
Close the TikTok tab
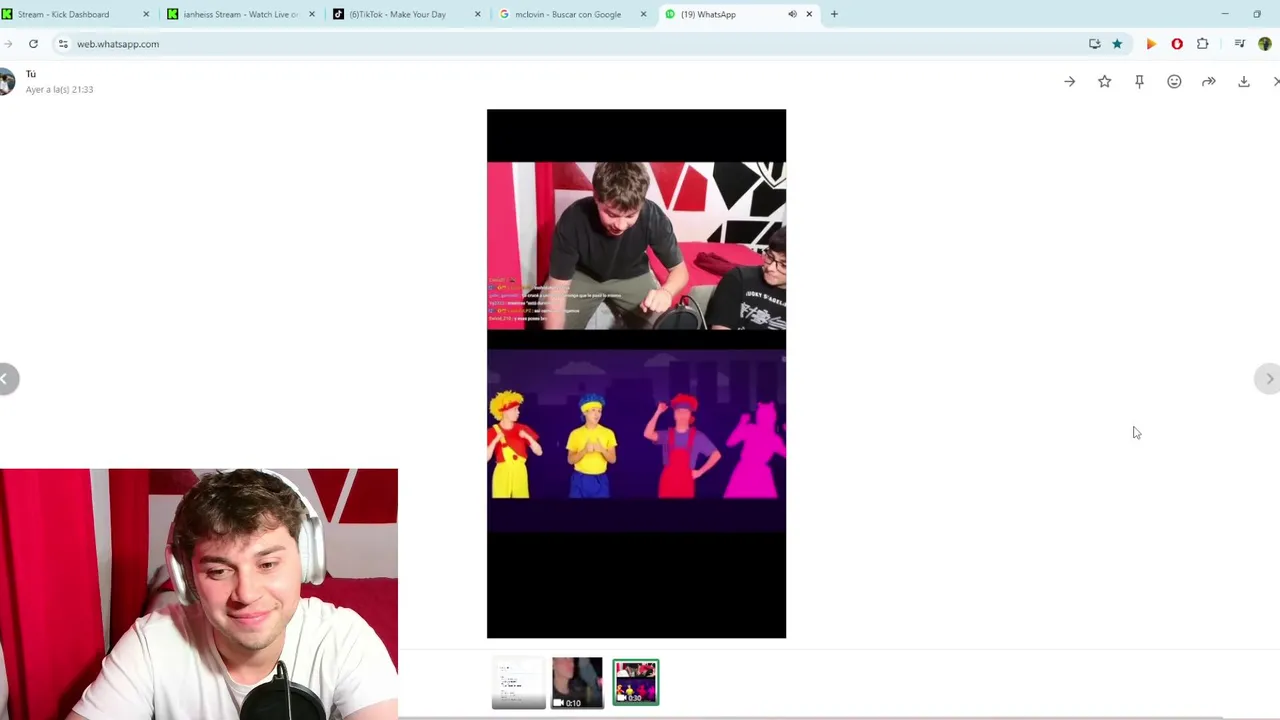pyautogui.click(x=477, y=14)
